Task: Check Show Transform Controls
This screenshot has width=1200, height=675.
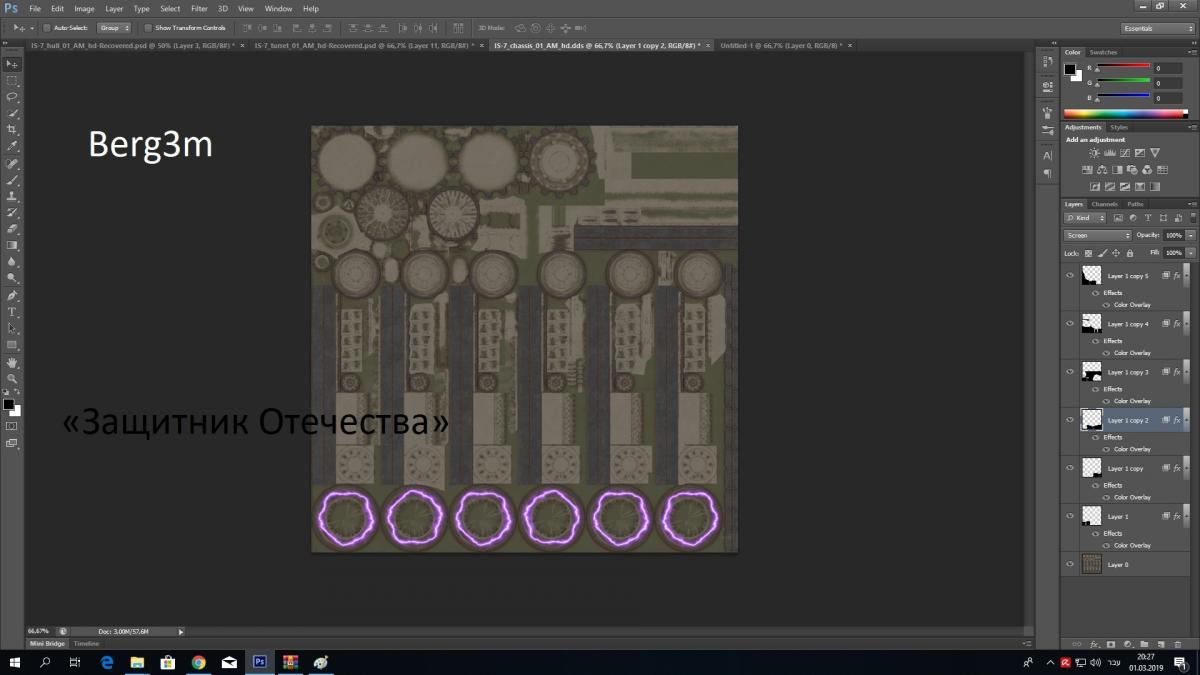Action: coord(149,28)
